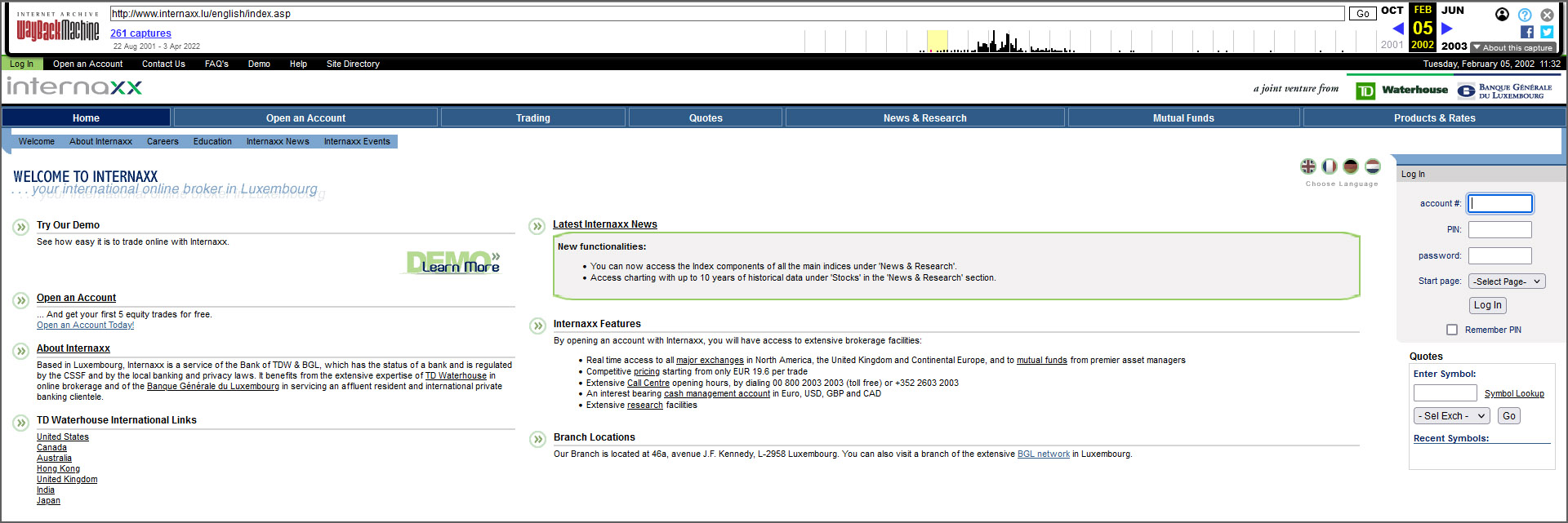Share capture on Twitter
Image resolution: width=1568 pixels, height=523 pixels.
[1547, 32]
